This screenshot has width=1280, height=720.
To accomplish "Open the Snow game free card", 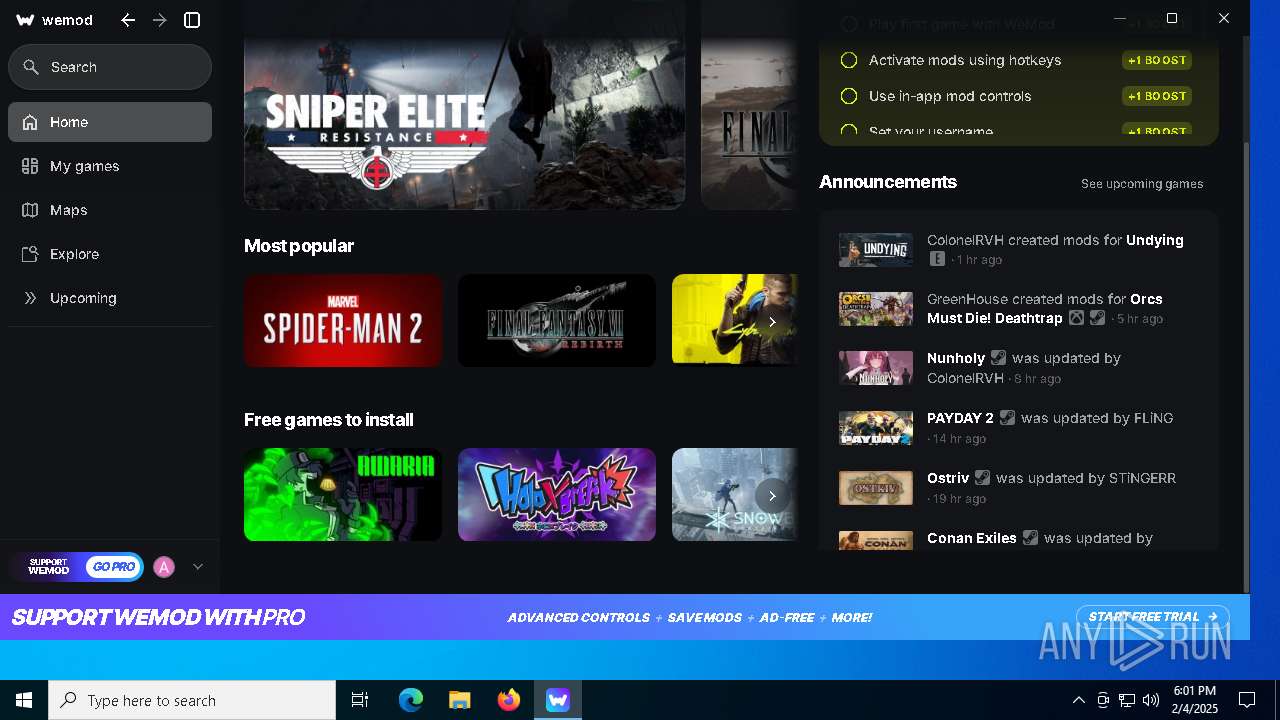I will (735, 495).
